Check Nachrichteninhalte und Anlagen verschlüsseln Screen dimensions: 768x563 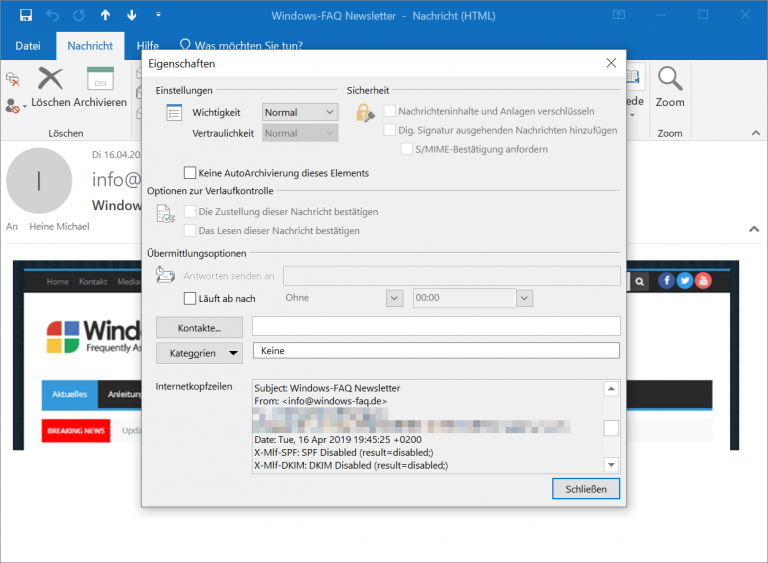click(390, 111)
